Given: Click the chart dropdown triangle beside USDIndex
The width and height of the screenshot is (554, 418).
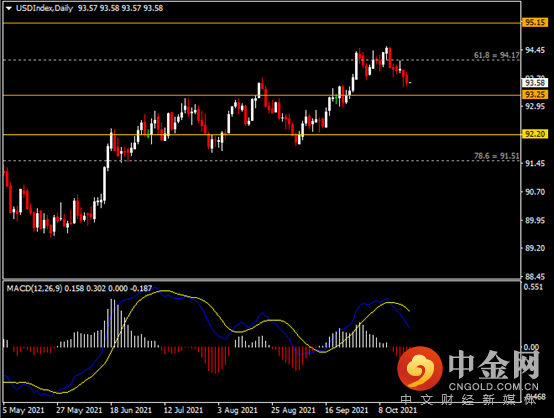Looking at the screenshot, I should pyautogui.click(x=9, y=8).
